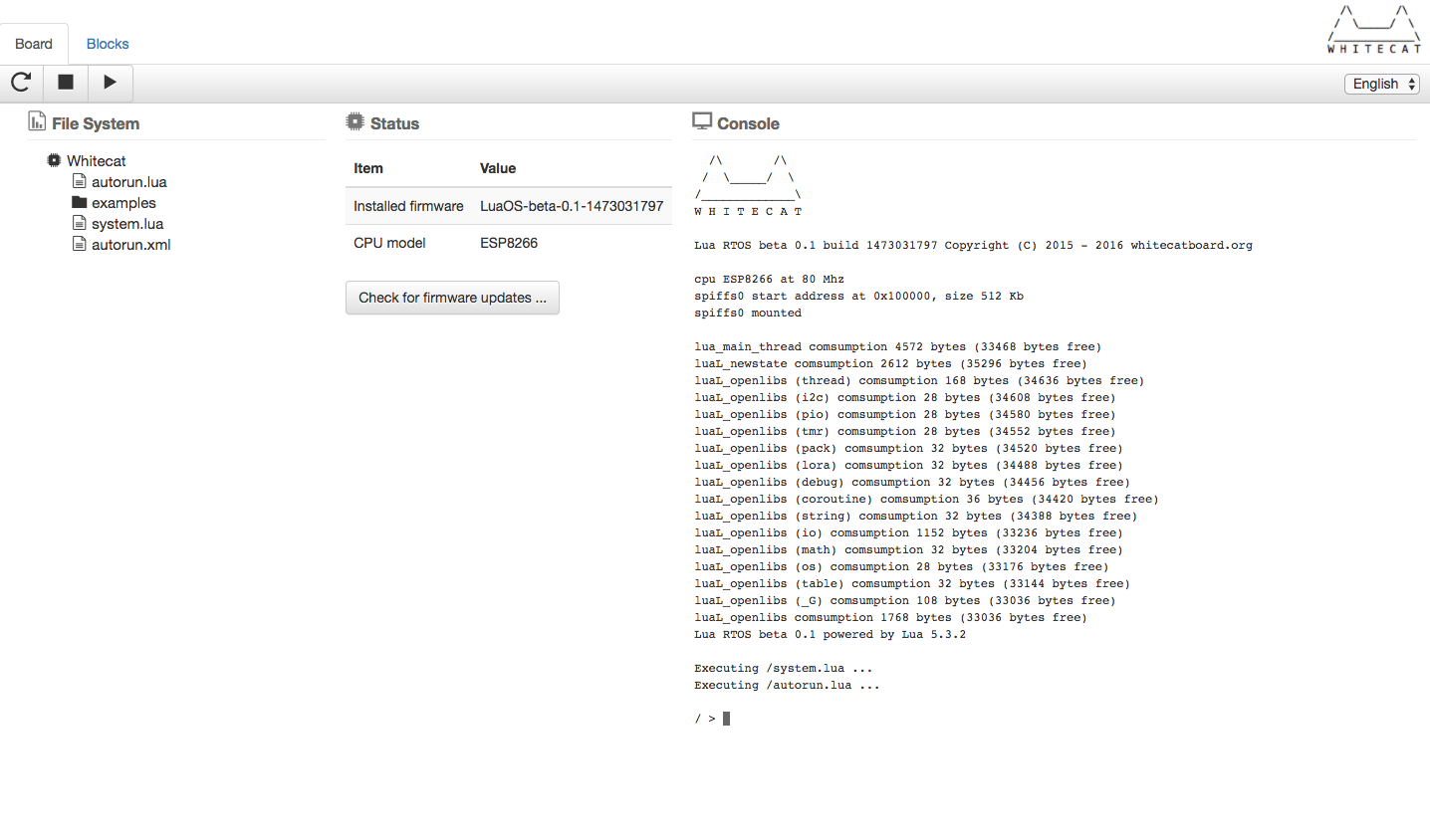Collapse the Whitecat root node
The height and width of the screenshot is (840, 1430).
point(96,161)
